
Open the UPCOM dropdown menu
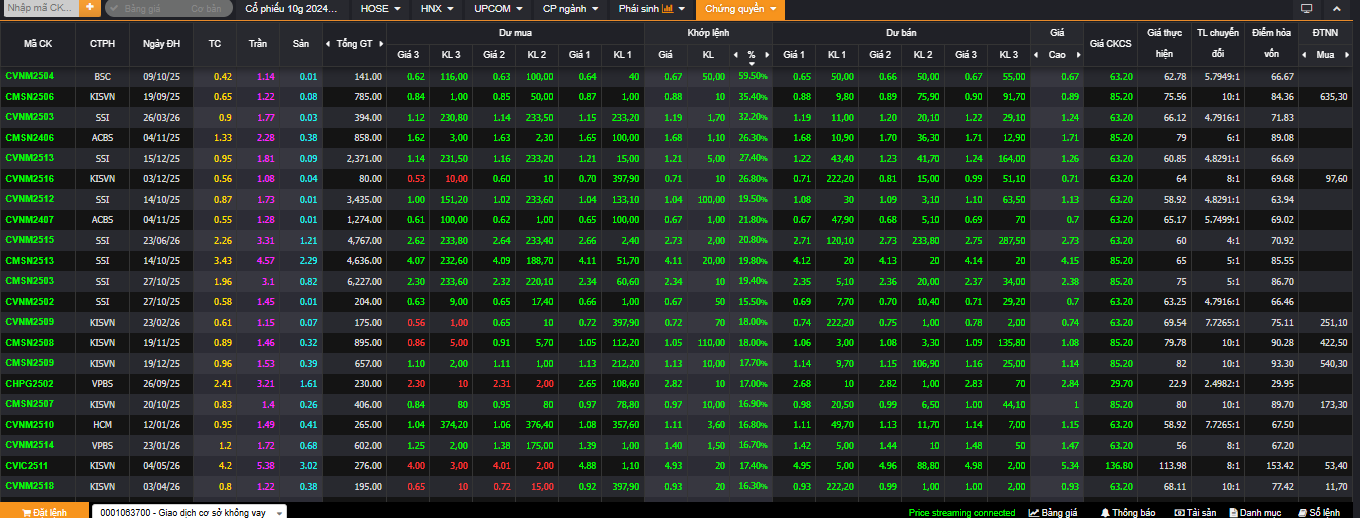[x=497, y=8]
